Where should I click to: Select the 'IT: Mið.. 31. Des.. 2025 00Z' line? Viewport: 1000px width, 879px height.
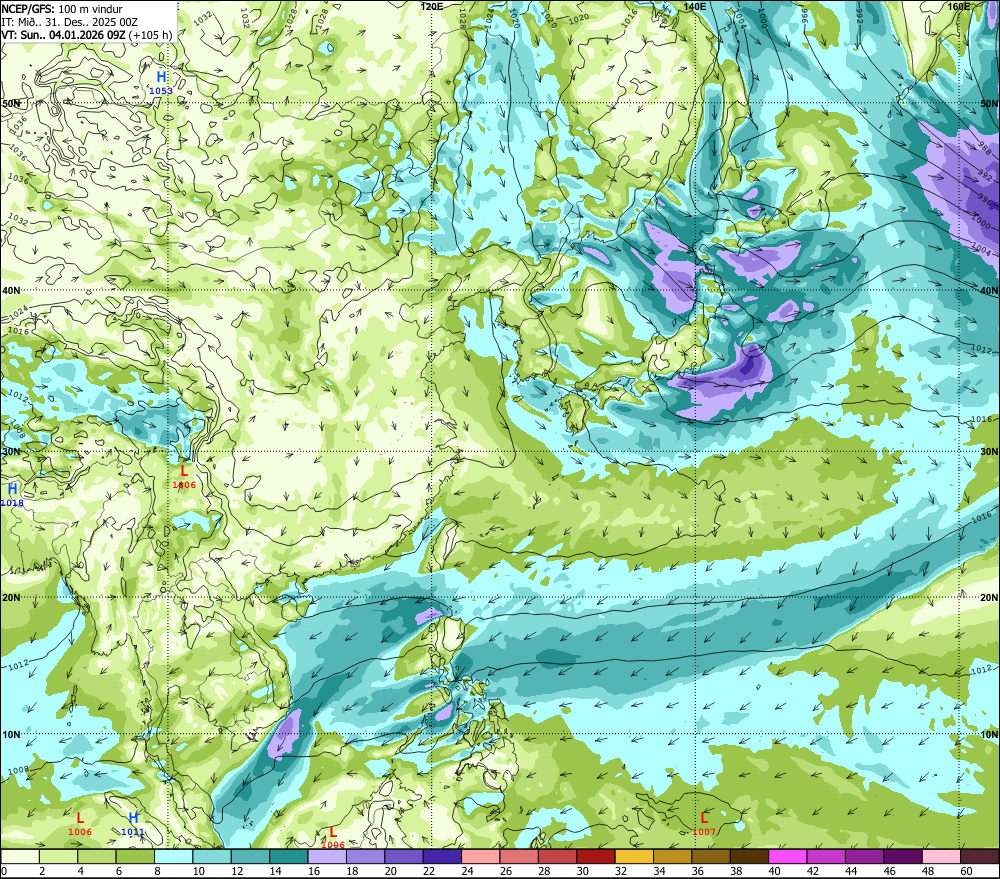(70, 22)
